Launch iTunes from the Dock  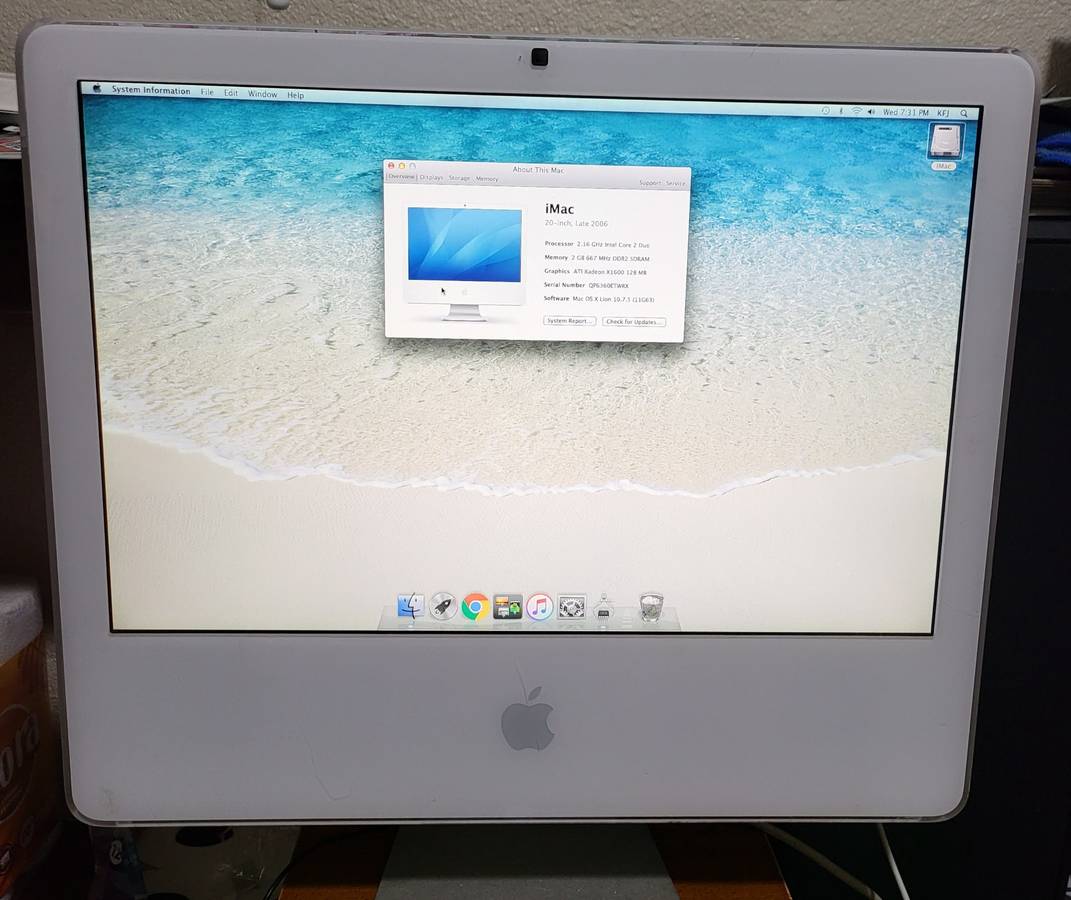540,607
